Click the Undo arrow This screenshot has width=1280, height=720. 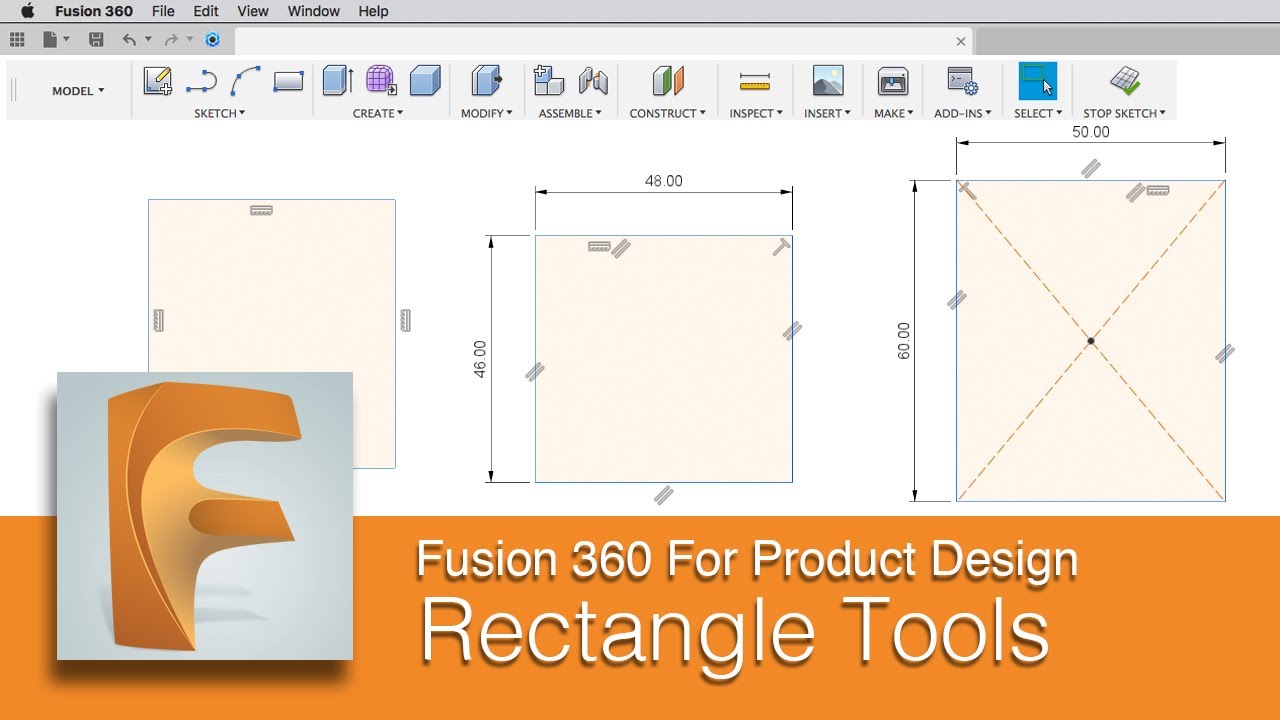129,40
